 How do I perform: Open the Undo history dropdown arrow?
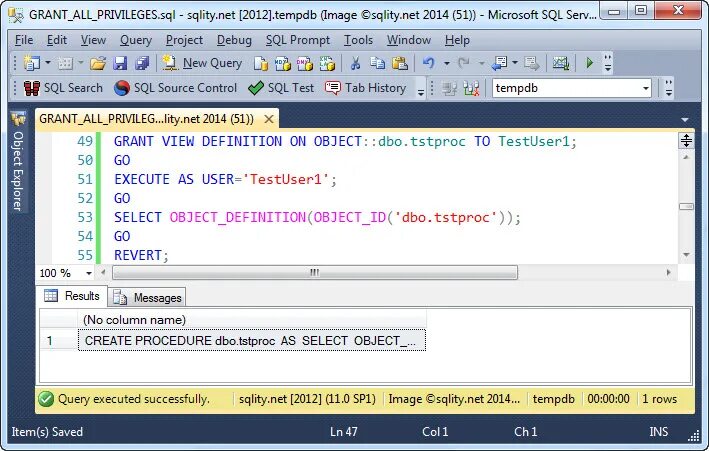pyautogui.click(x=447, y=63)
